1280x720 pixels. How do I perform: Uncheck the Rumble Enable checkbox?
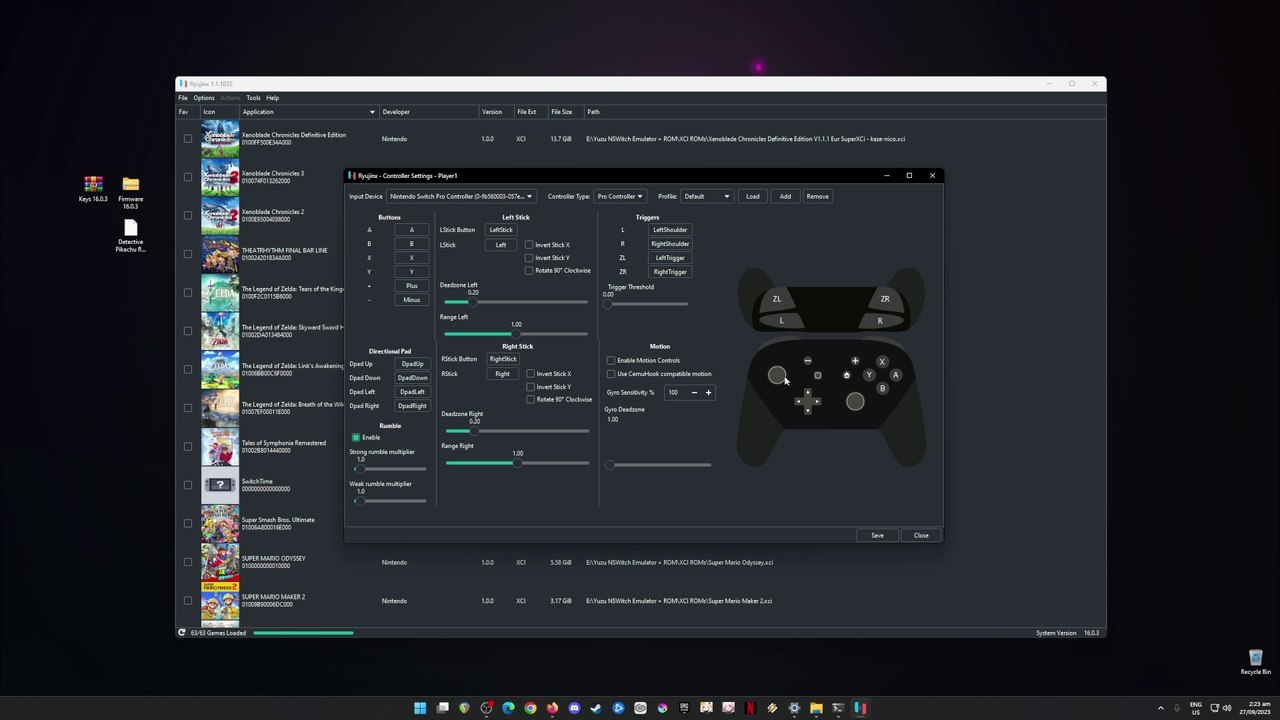[356, 437]
